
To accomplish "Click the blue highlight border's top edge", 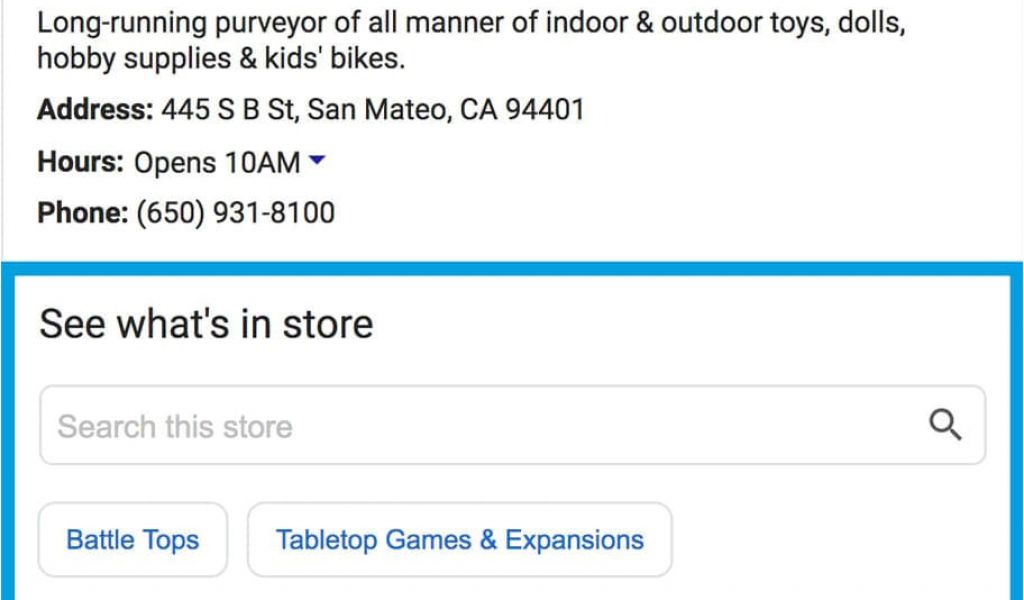I will [512, 269].
